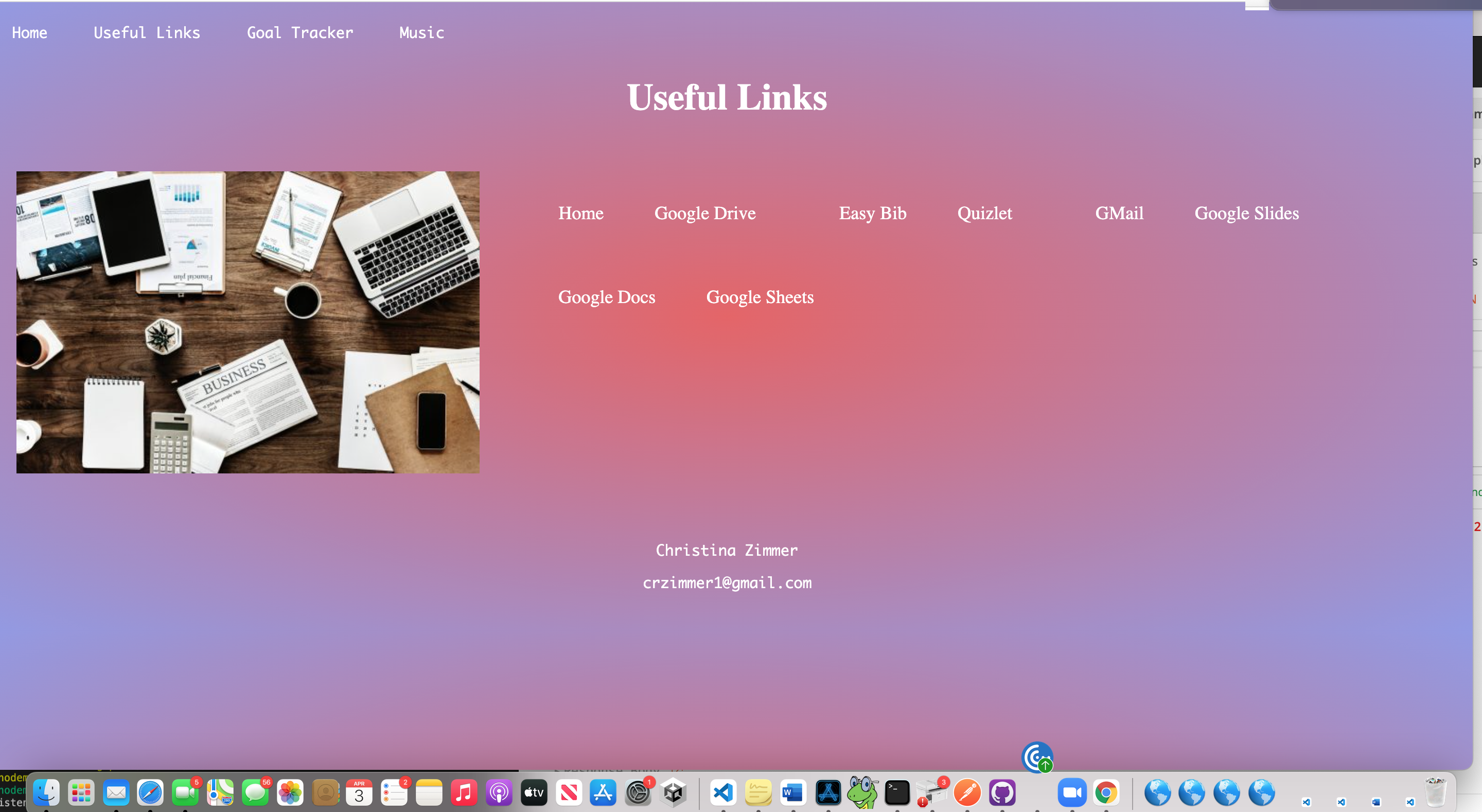This screenshot has height=812, width=1482.
Task: Open the Google Slides link
Action: pyautogui.click(x=1246, y=213)
